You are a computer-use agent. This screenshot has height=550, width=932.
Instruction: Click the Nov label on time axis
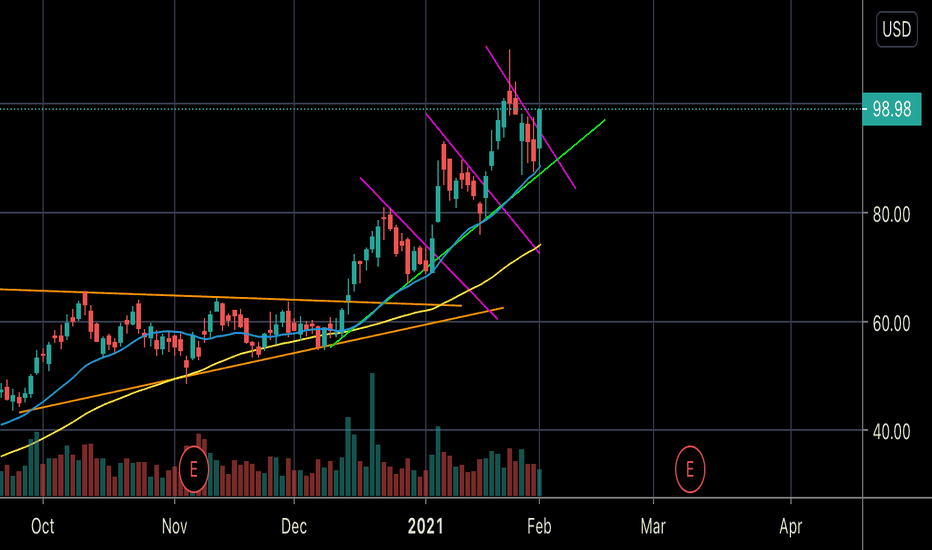pos(174,526)
